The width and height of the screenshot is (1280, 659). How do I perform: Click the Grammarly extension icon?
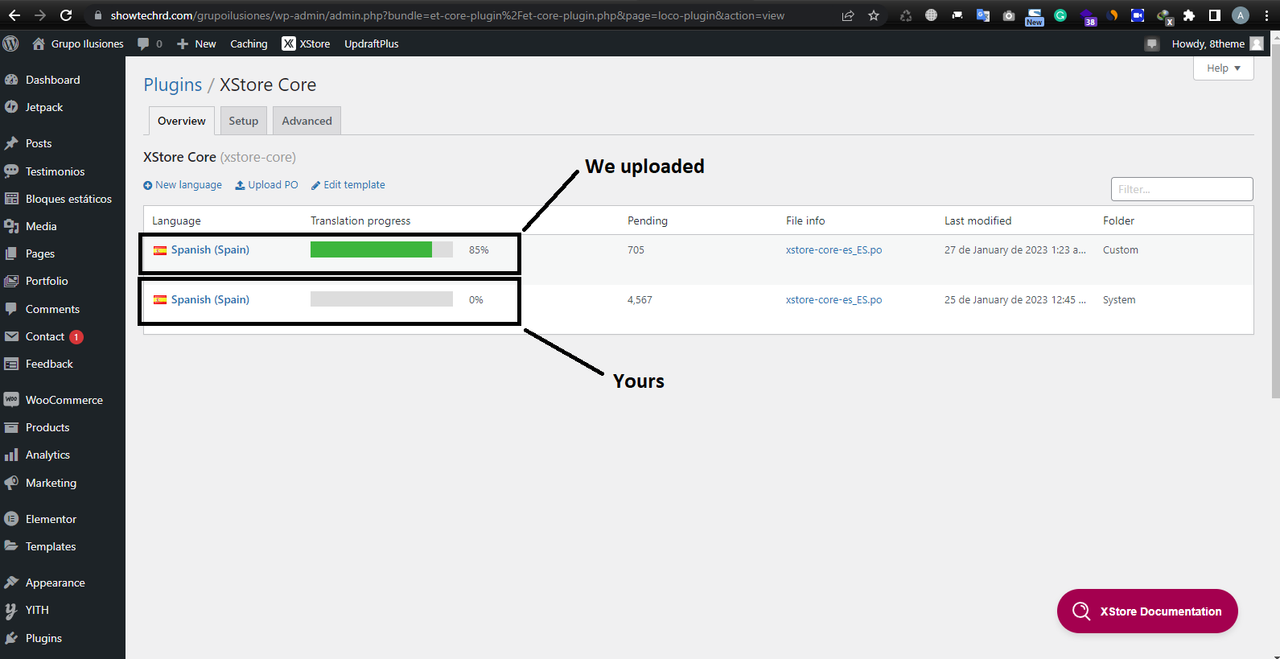pos(1060,15)
